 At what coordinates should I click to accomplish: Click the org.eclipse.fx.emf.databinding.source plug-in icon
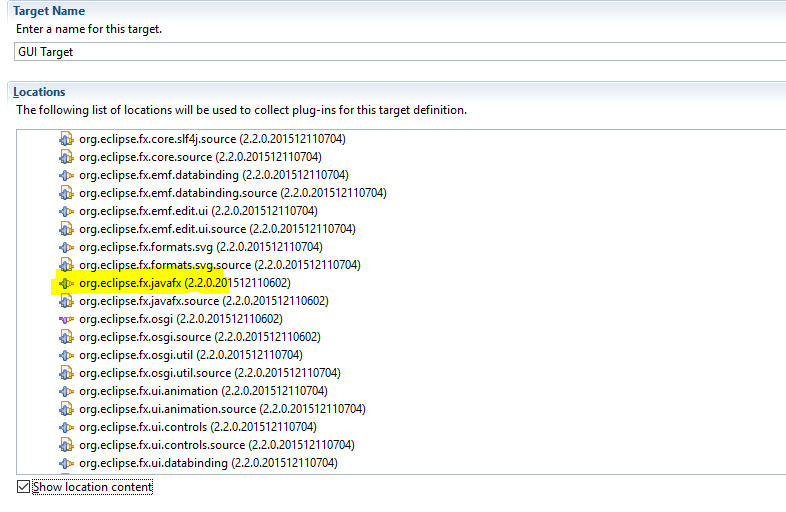(66, 193)
